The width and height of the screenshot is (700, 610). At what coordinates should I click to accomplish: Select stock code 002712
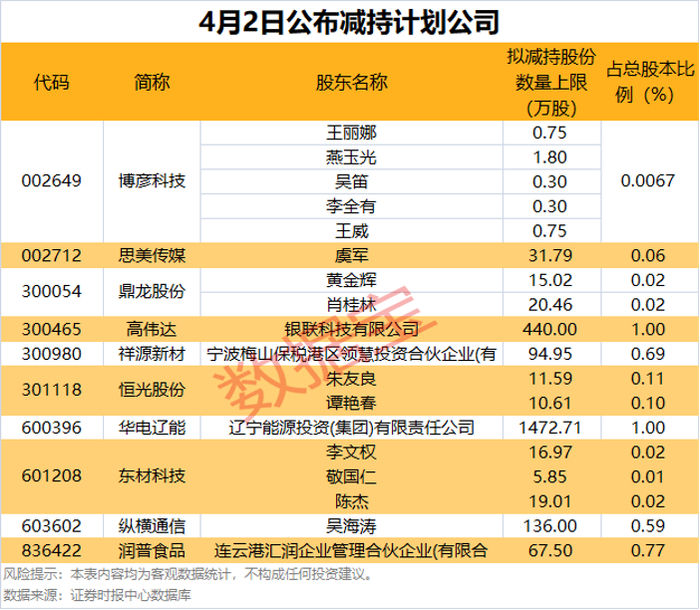52,255
